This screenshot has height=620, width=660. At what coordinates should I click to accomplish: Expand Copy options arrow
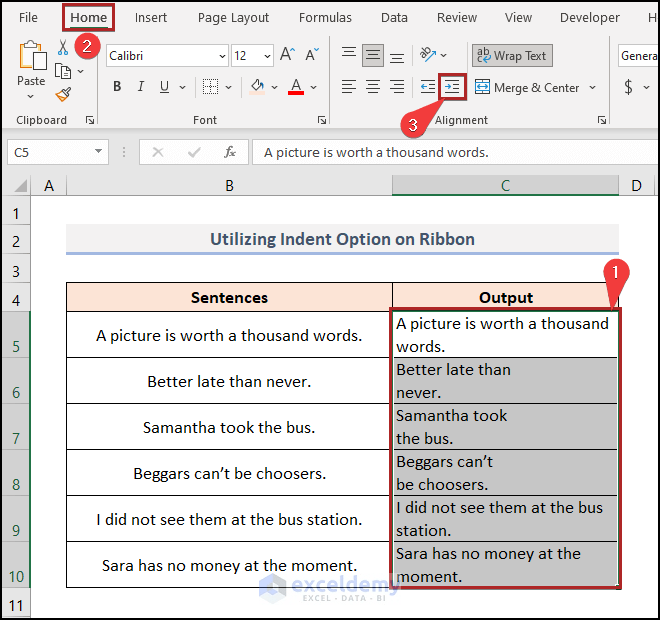tap(80, 72)
